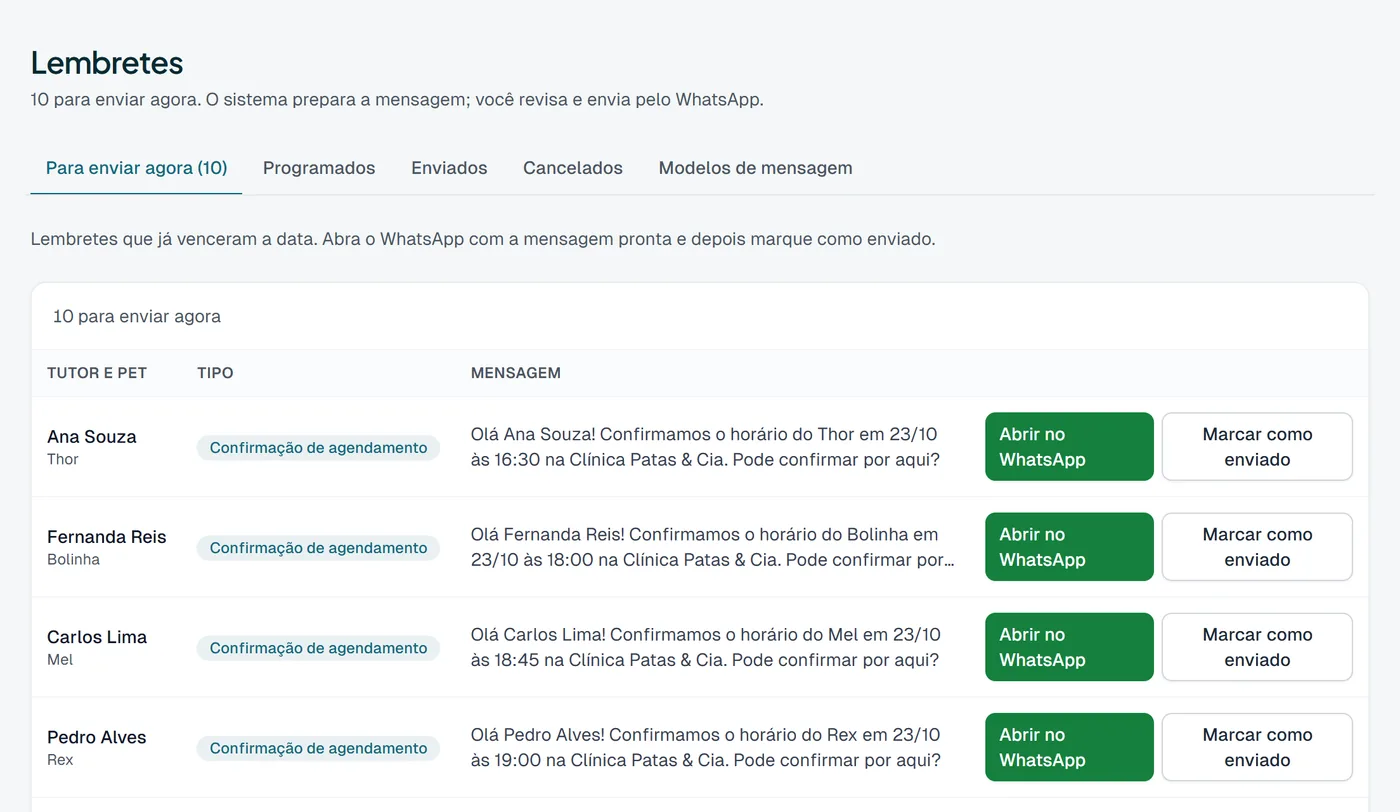Click the TIPO column header
This screenshot has height=812, width=1400.
coord(215,373)
